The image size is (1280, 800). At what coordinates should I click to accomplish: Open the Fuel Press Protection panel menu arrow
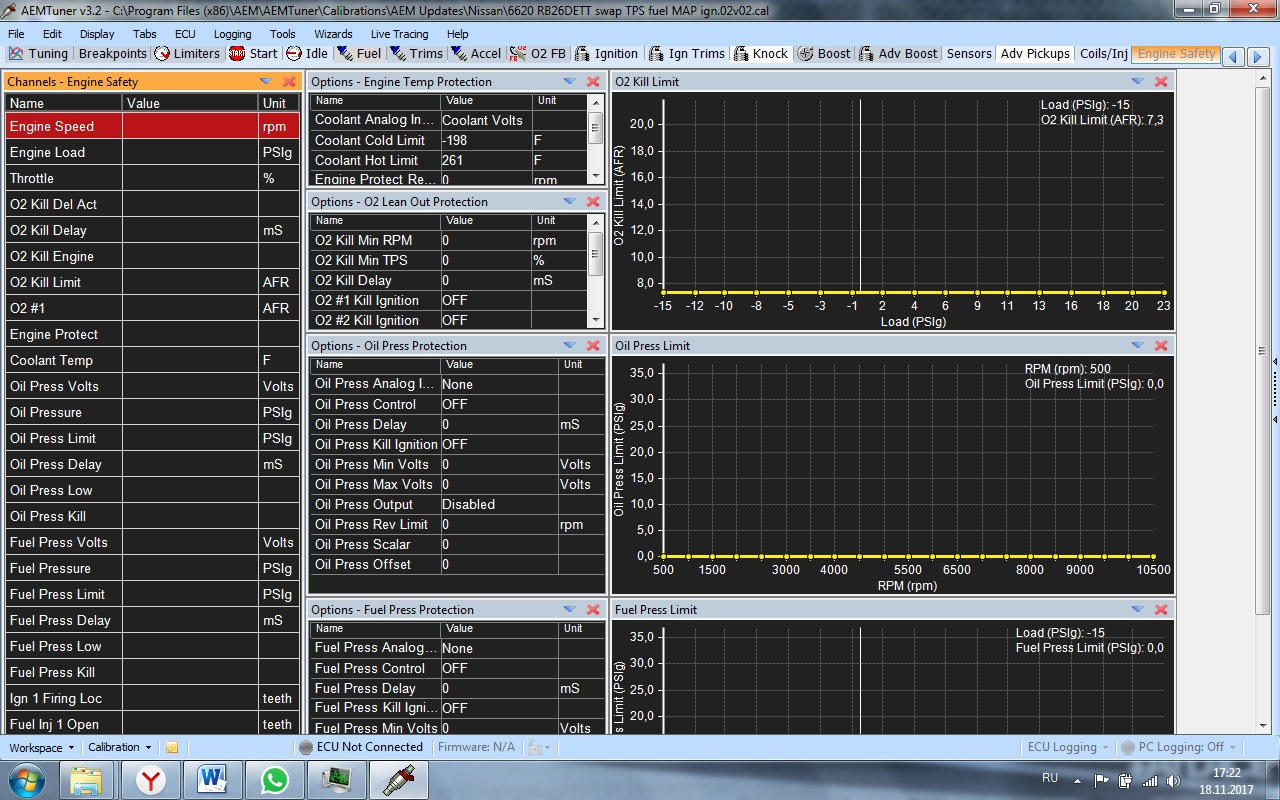coord(569,609)
